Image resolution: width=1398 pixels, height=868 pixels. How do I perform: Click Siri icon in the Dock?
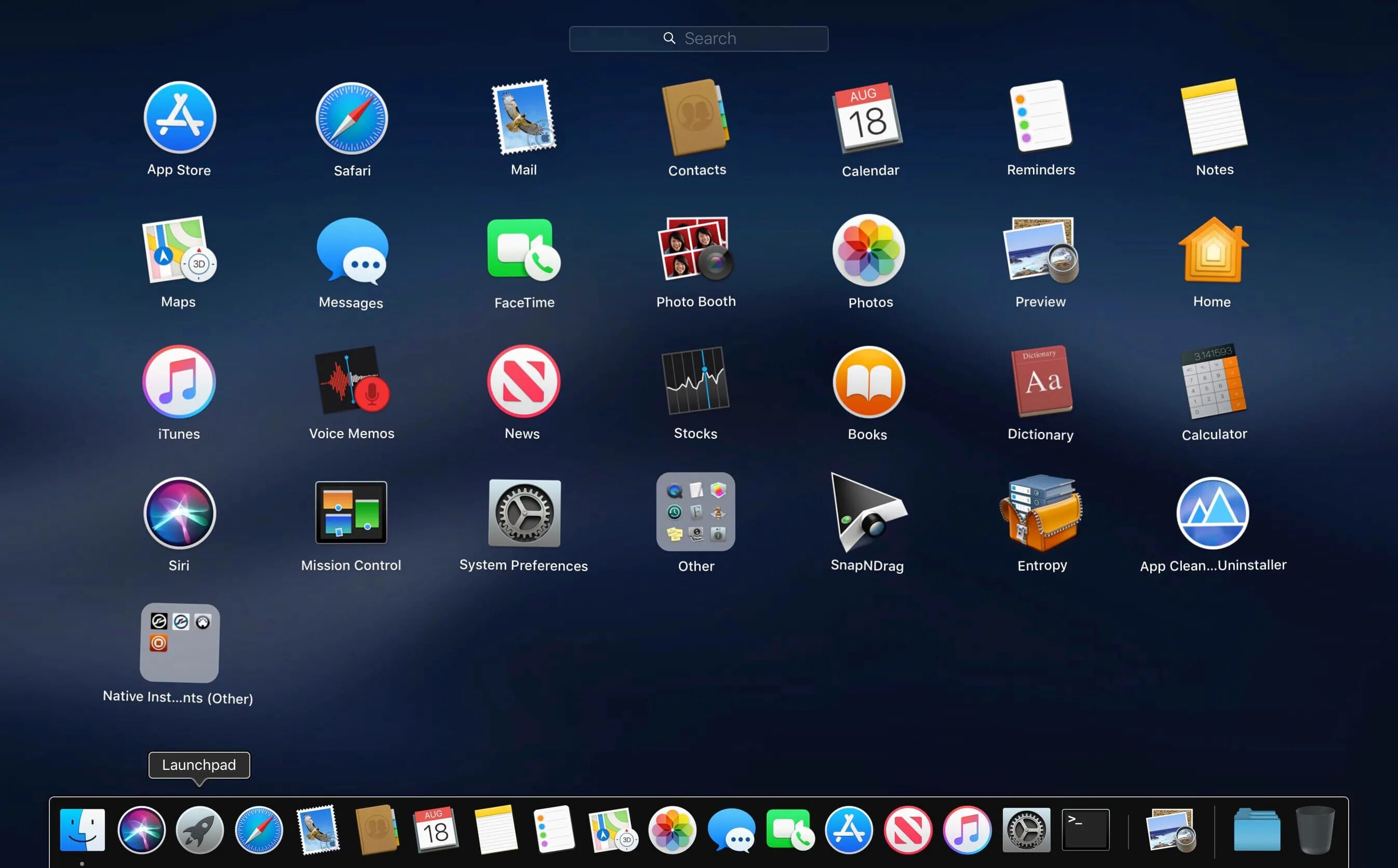[141, 830]
